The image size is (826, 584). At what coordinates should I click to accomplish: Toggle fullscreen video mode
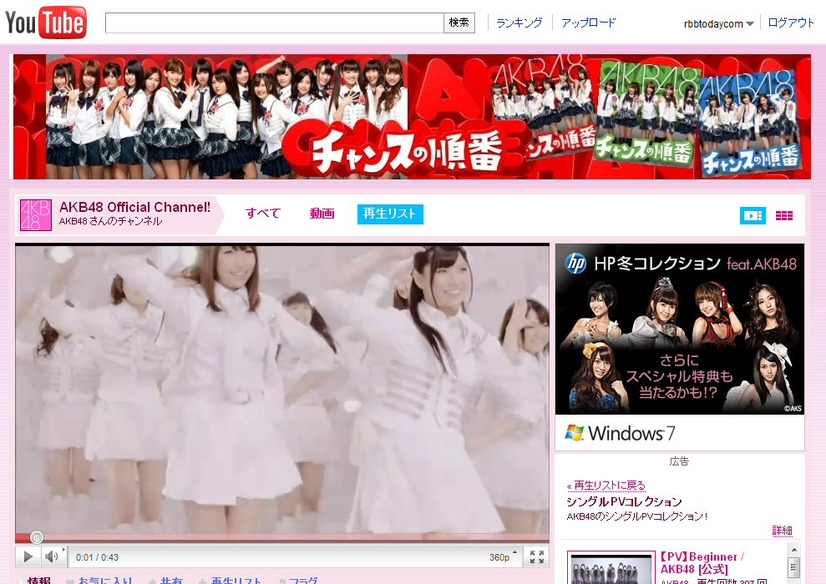click(536, 557)
